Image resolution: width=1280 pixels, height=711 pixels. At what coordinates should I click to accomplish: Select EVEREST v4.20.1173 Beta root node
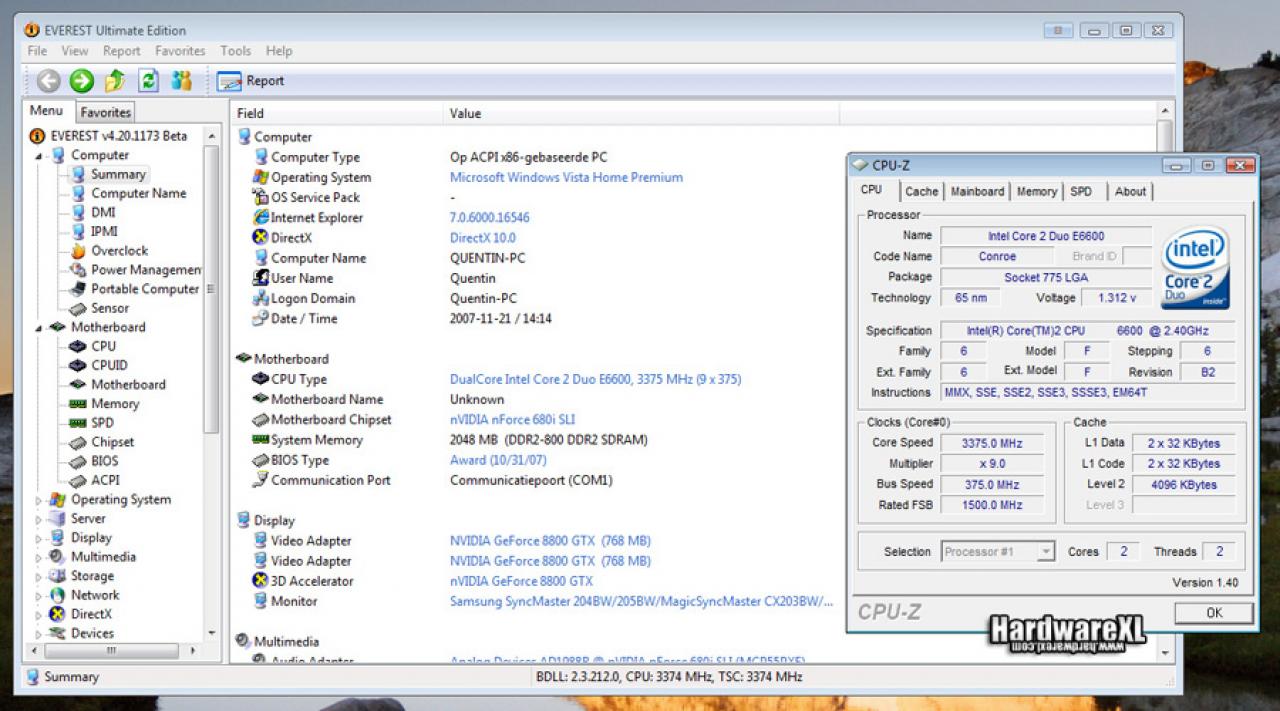coord(108,136)
